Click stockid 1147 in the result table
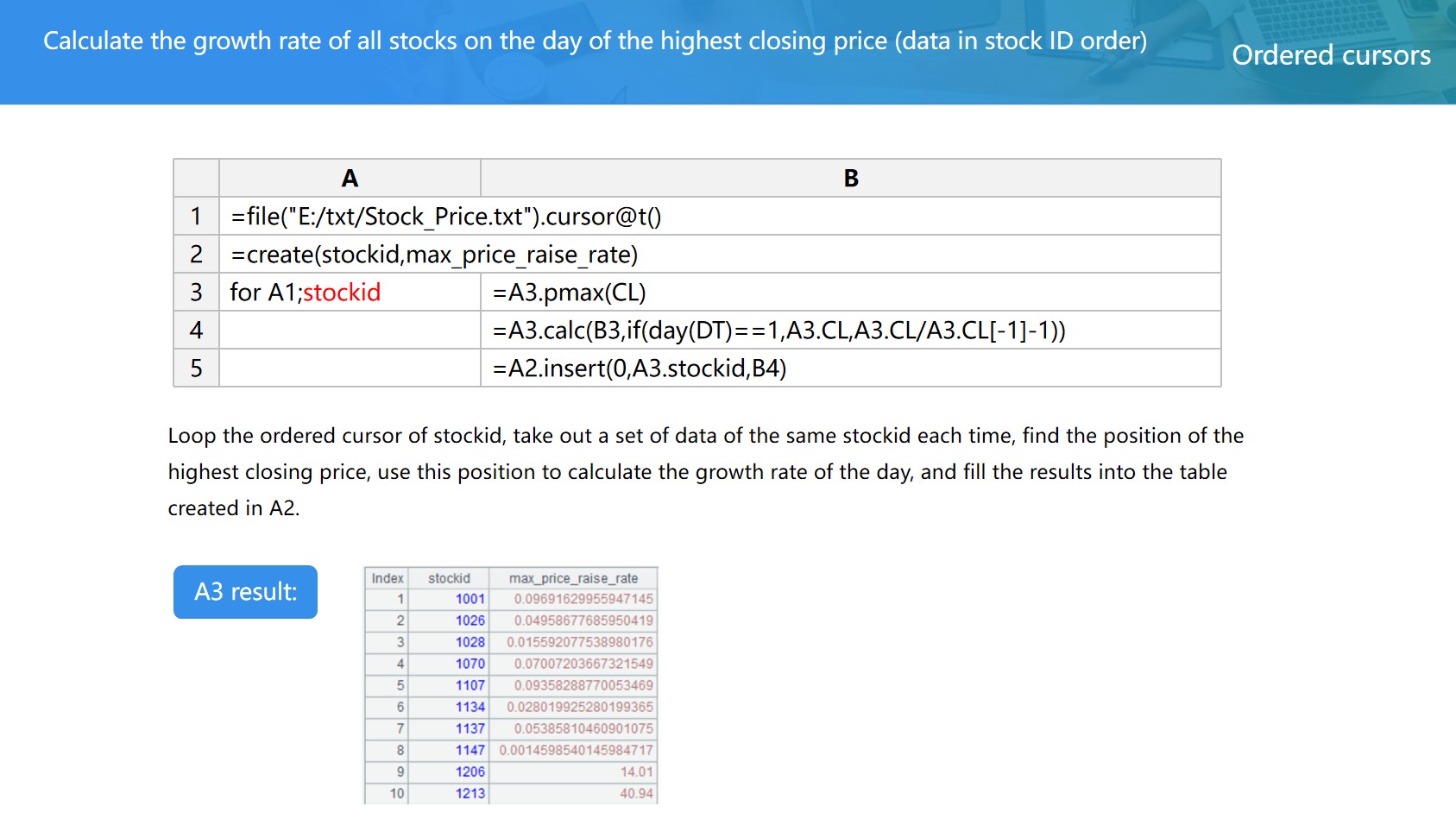Viewport: 1456px width, 819px height. click(x=470, y=750)
